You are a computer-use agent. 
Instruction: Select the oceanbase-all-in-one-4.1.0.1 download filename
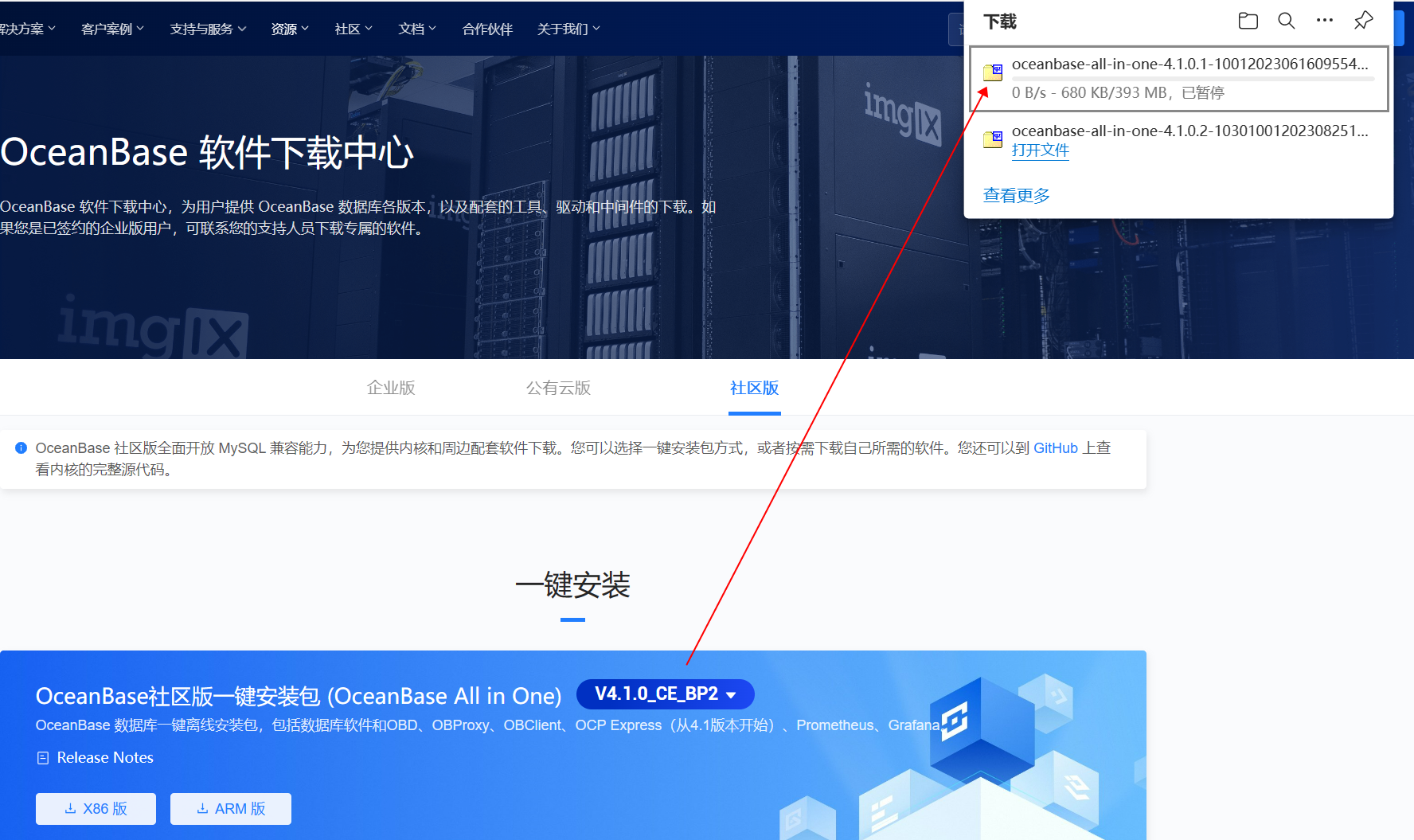coord(1190,64)
